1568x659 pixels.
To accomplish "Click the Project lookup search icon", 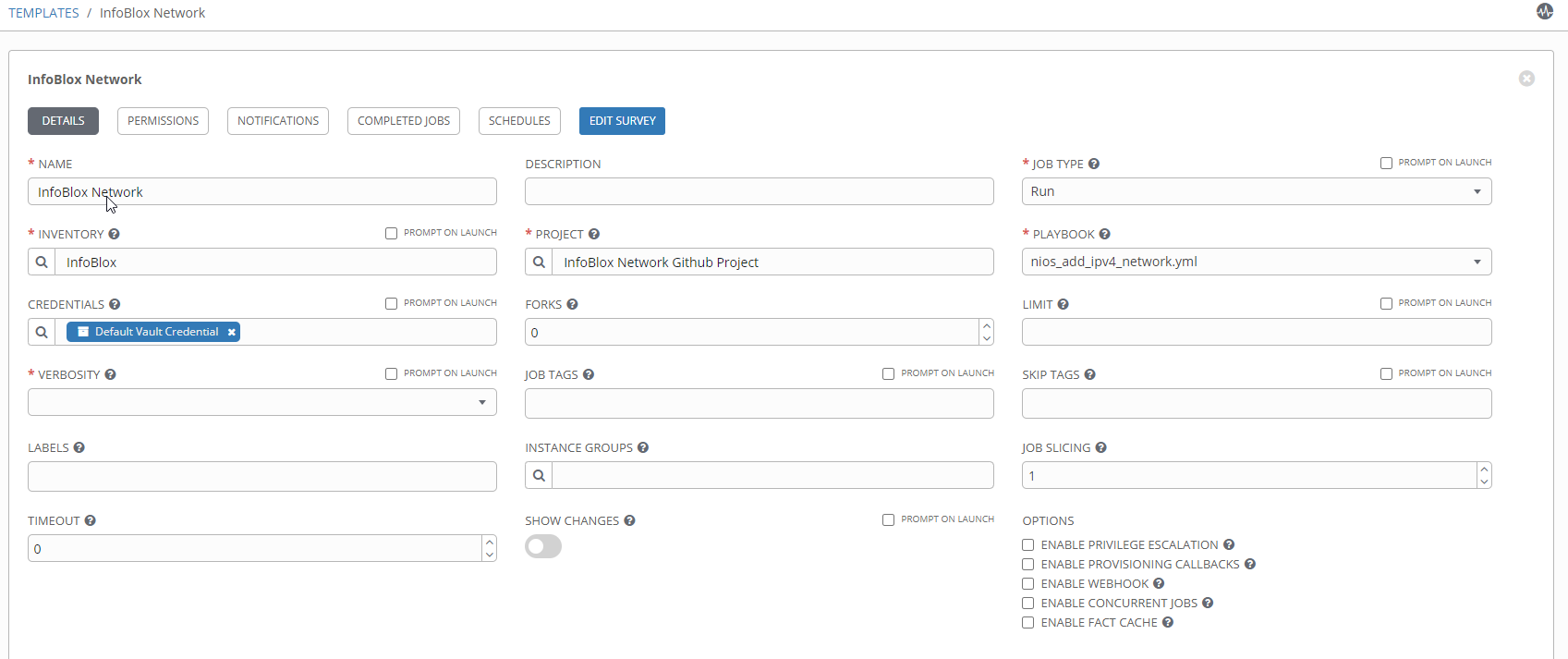I will point(539,262).
